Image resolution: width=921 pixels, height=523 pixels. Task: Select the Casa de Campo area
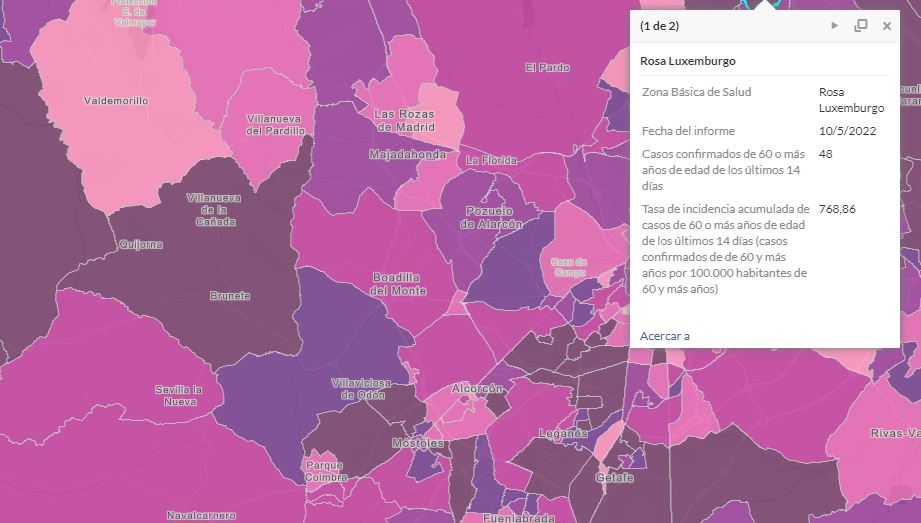click(569, 267)
